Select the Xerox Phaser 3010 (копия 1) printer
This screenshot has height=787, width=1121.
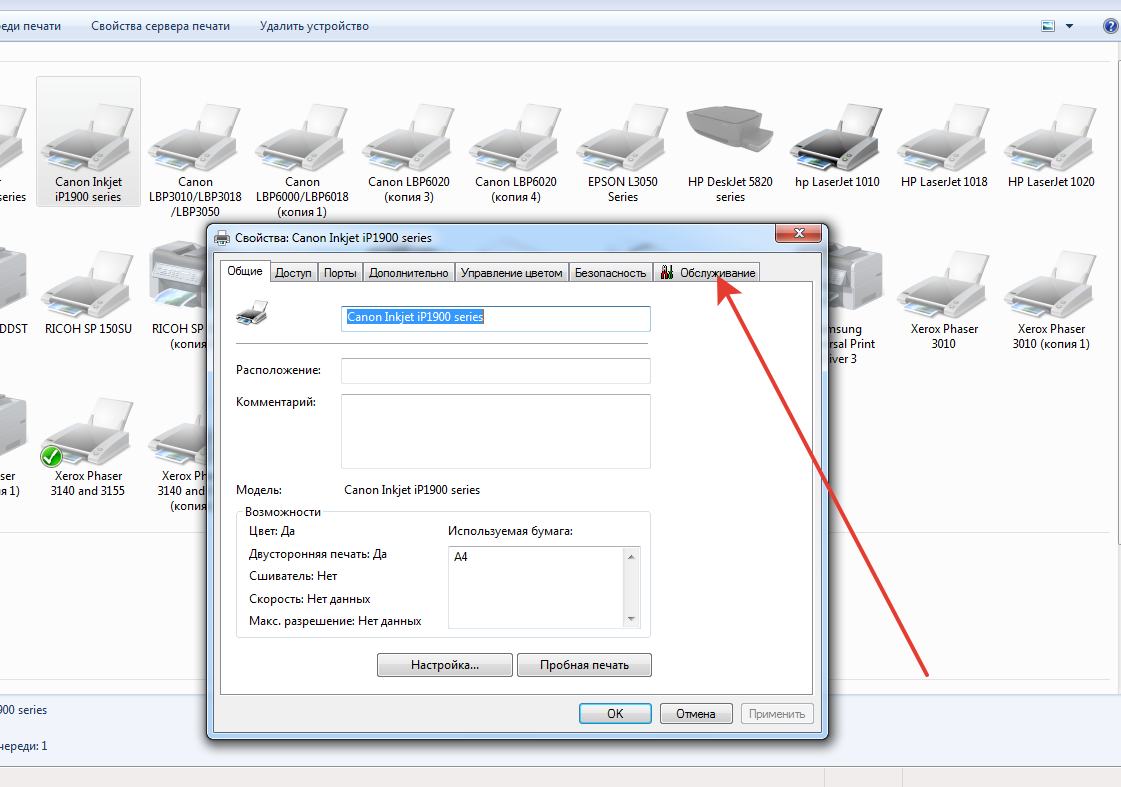1051,299
